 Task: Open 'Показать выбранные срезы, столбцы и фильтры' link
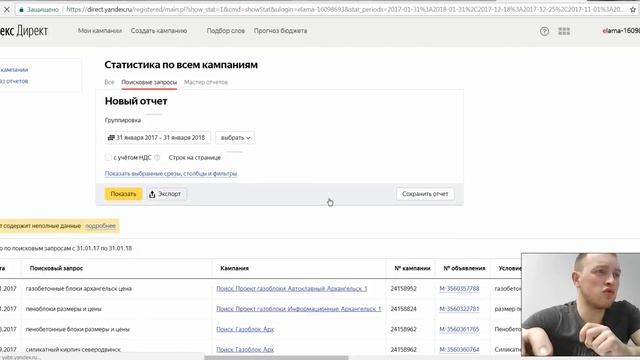point(171,174)
